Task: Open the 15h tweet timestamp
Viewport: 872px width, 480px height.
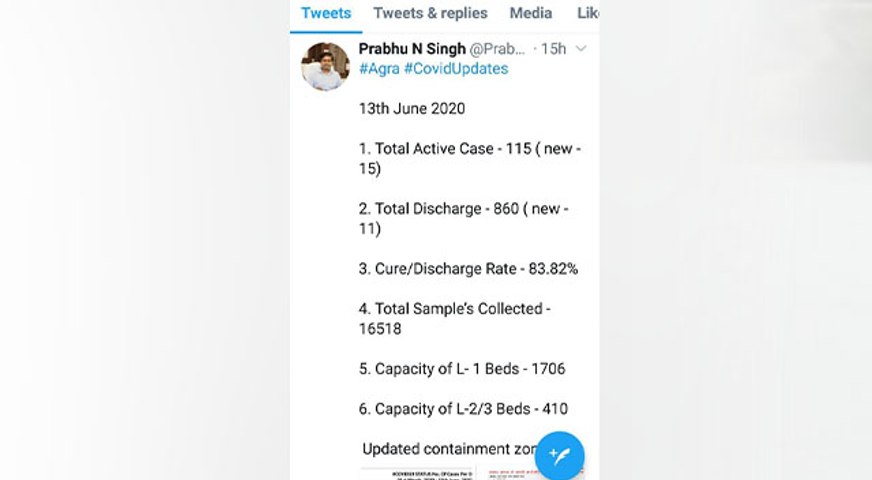Action: tap(553, 49)
